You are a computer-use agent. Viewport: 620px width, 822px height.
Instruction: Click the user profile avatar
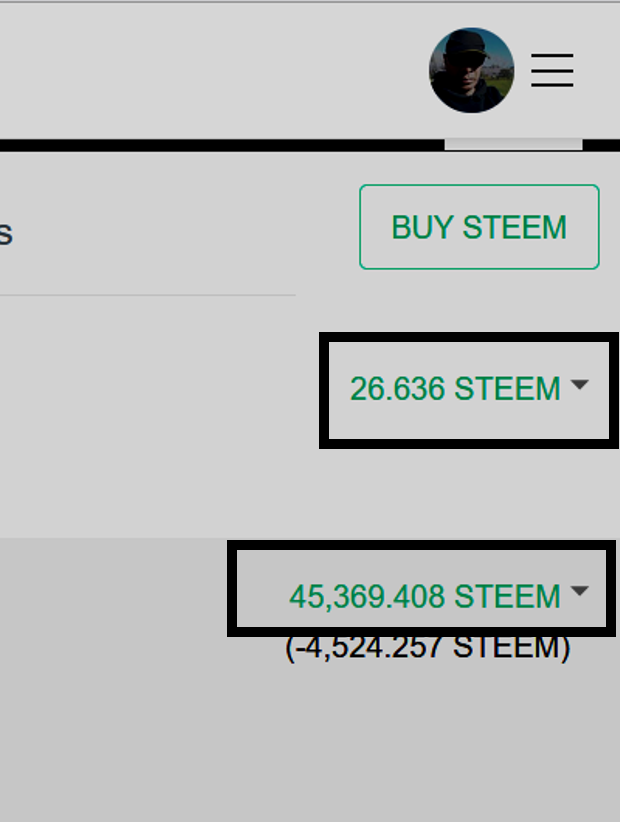coord(471,70)
